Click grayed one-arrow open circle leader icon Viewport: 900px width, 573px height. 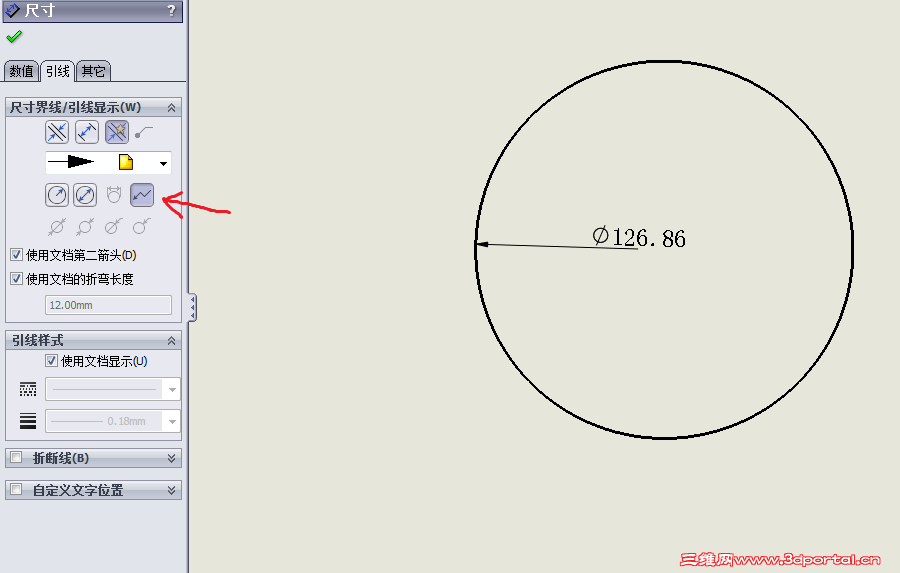(x=142, y=227)
